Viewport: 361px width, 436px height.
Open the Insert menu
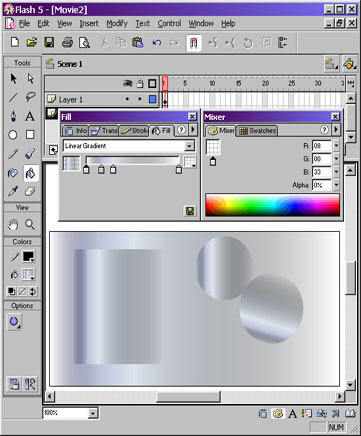point(89,24)
